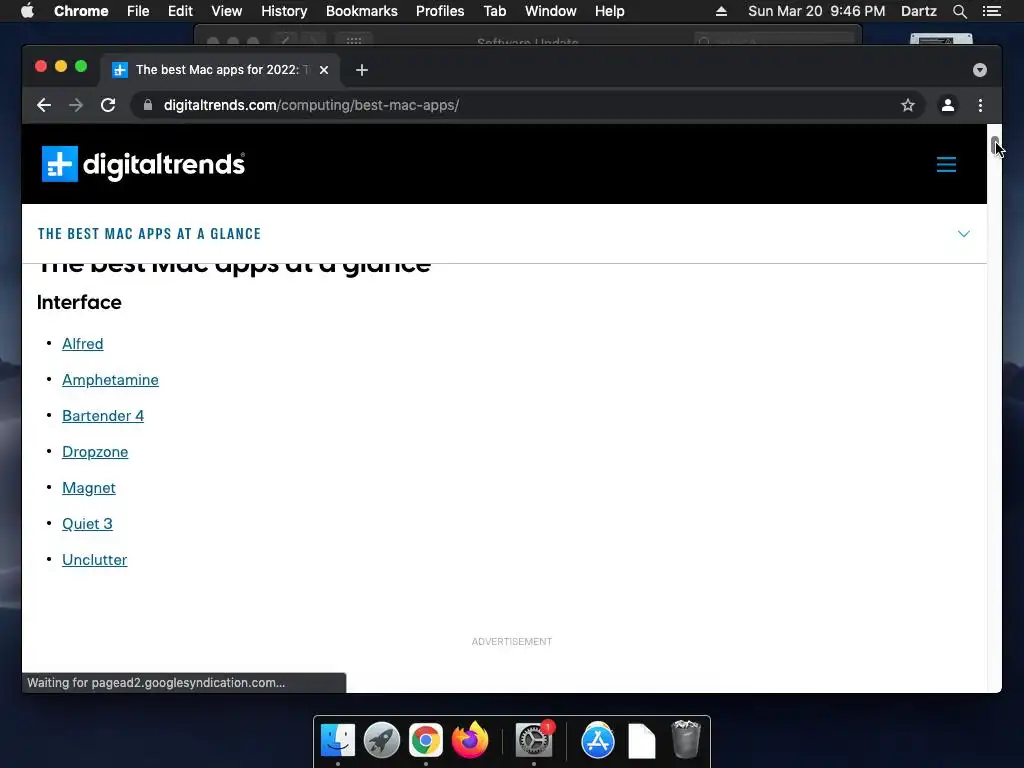Click the eject icon in the menu bar
The width and height of the screenshot is (1024, 768).
tap(721, 11)
